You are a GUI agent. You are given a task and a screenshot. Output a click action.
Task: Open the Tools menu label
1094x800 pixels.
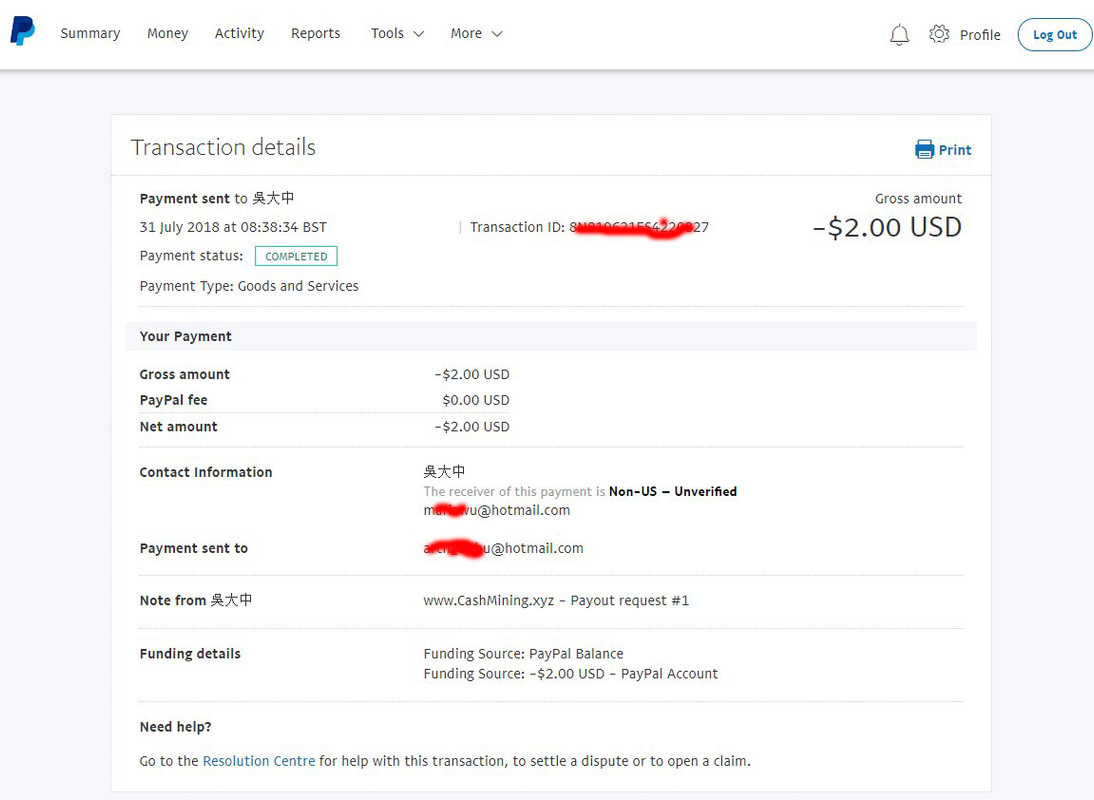[387, 33]
